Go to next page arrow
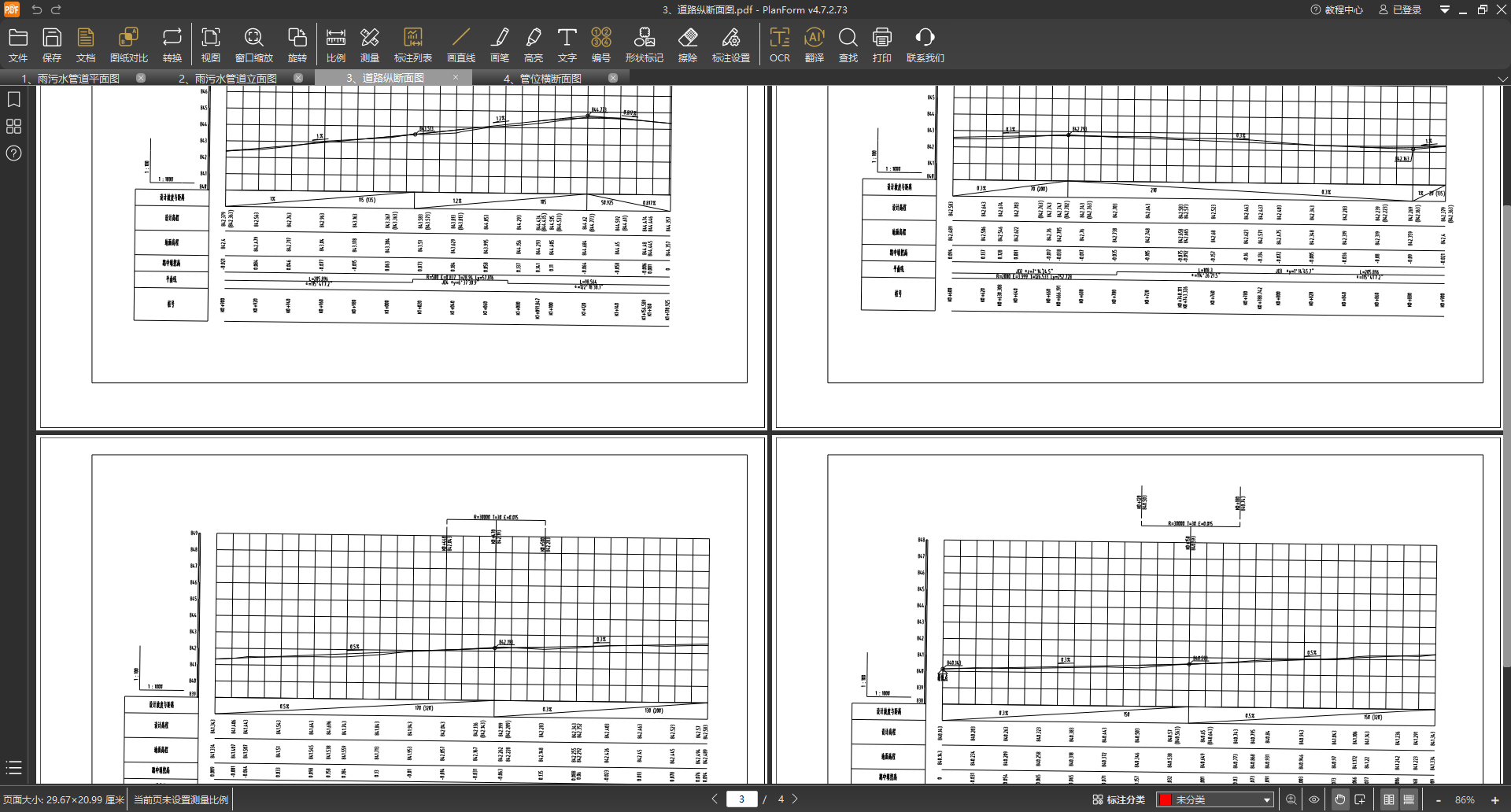1511x812 pixels. tap(795, 799)
